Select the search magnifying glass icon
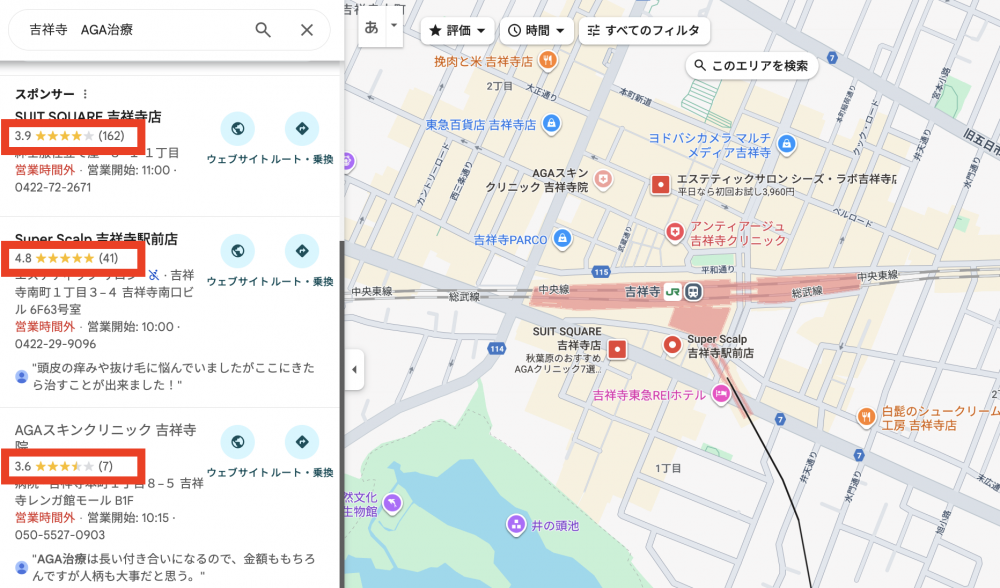The image size is (1000, 588). click(262, 30)
